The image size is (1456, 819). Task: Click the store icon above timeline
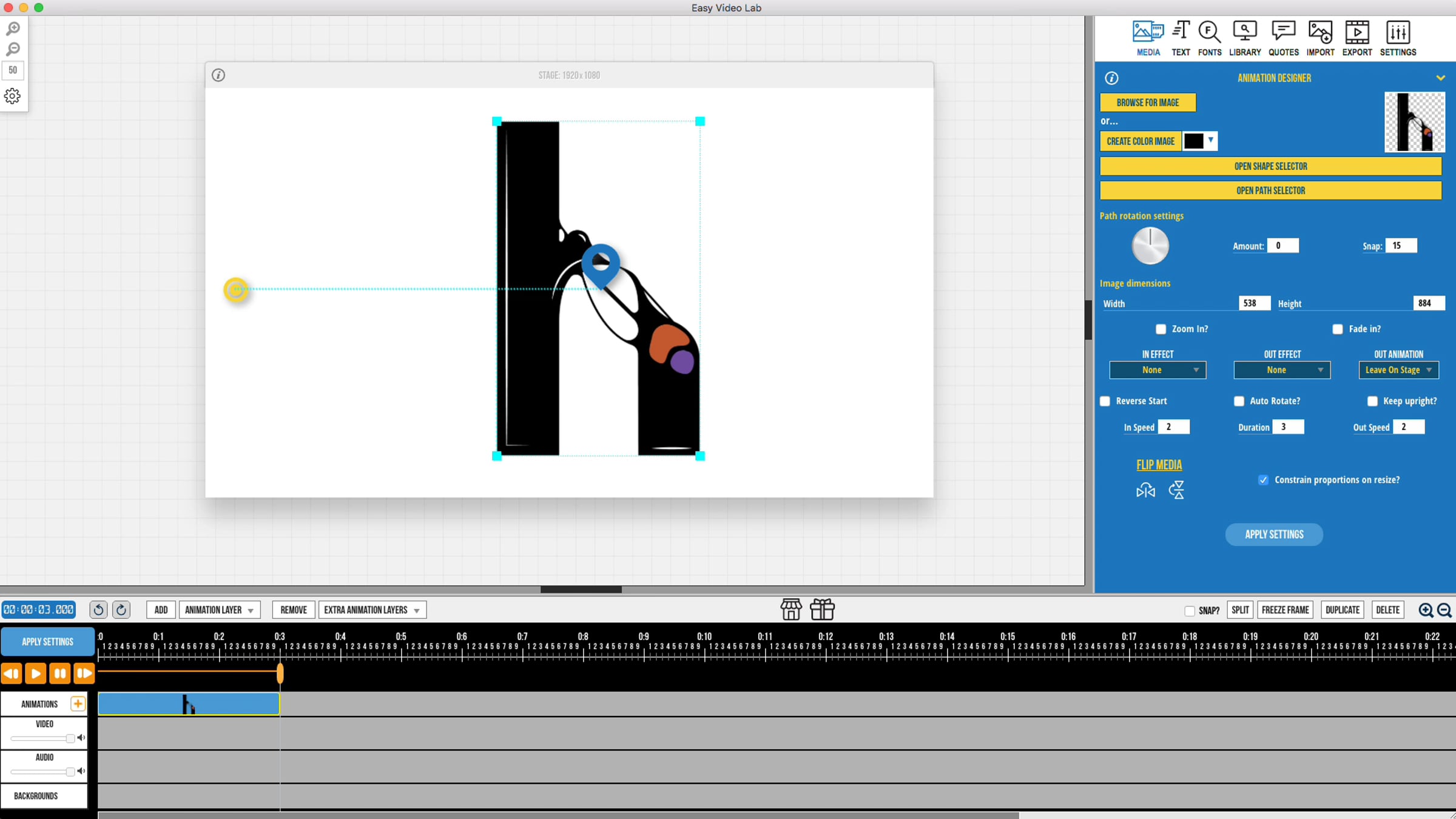[x=791, y=609]
